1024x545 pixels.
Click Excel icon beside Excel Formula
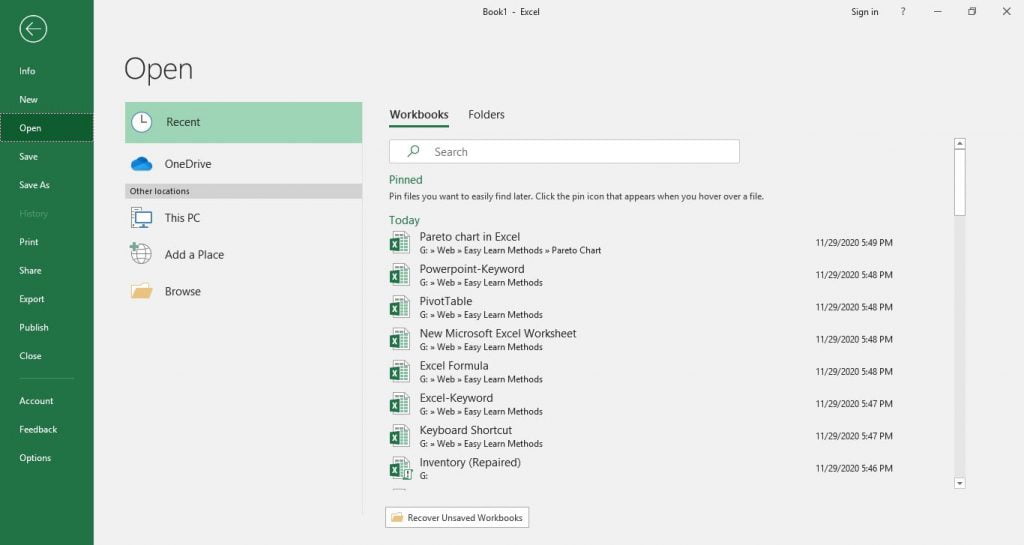click(x=400, y=371)
